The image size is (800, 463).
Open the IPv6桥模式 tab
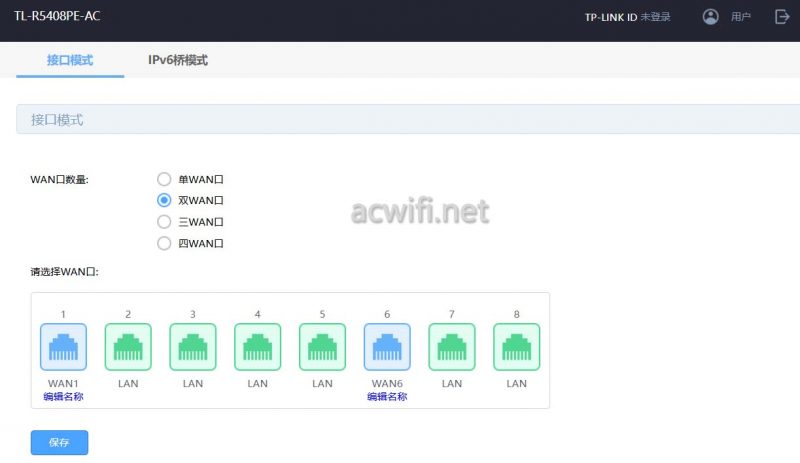pos(178,60)
